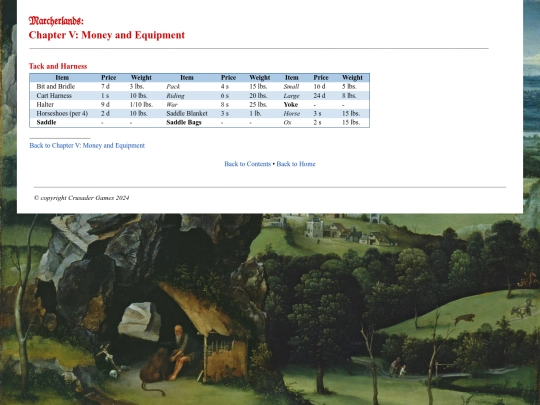540x405 pixels.
Task: Click the Cart Harness item cell
Action: pos(54,95)
